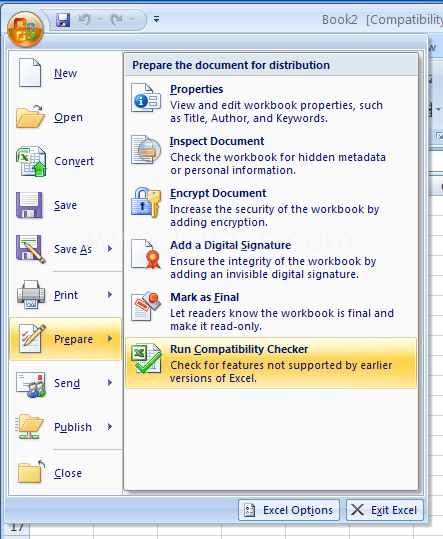Click the Encrypt Document padlock icon
The width and height of the screenshot is (443, 539).
point(146,202)
